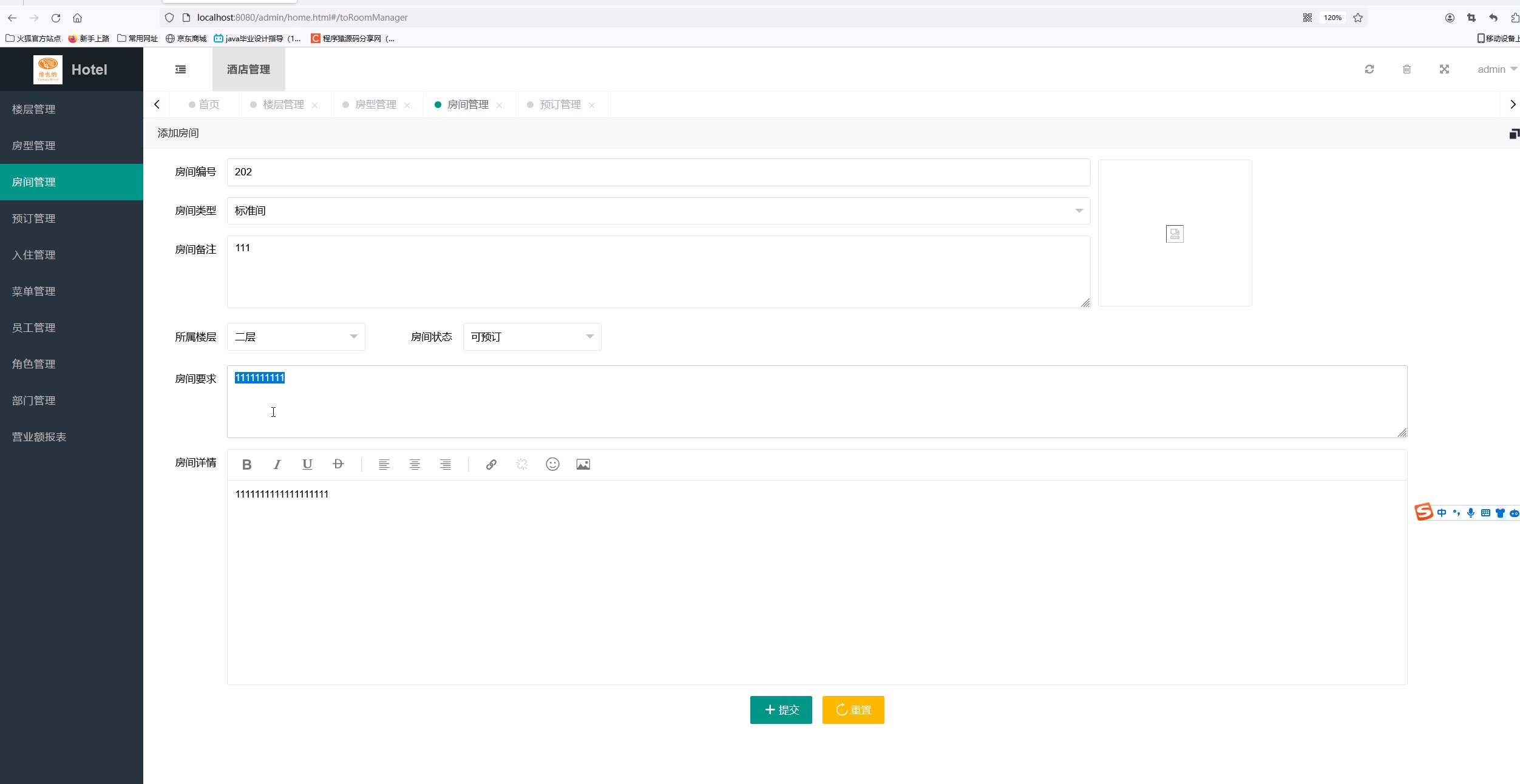Image resolution: width=1520 pixels, height=784 pixels.
Task: Submit the form with 提交 button
Action: (x=781, y=709)
